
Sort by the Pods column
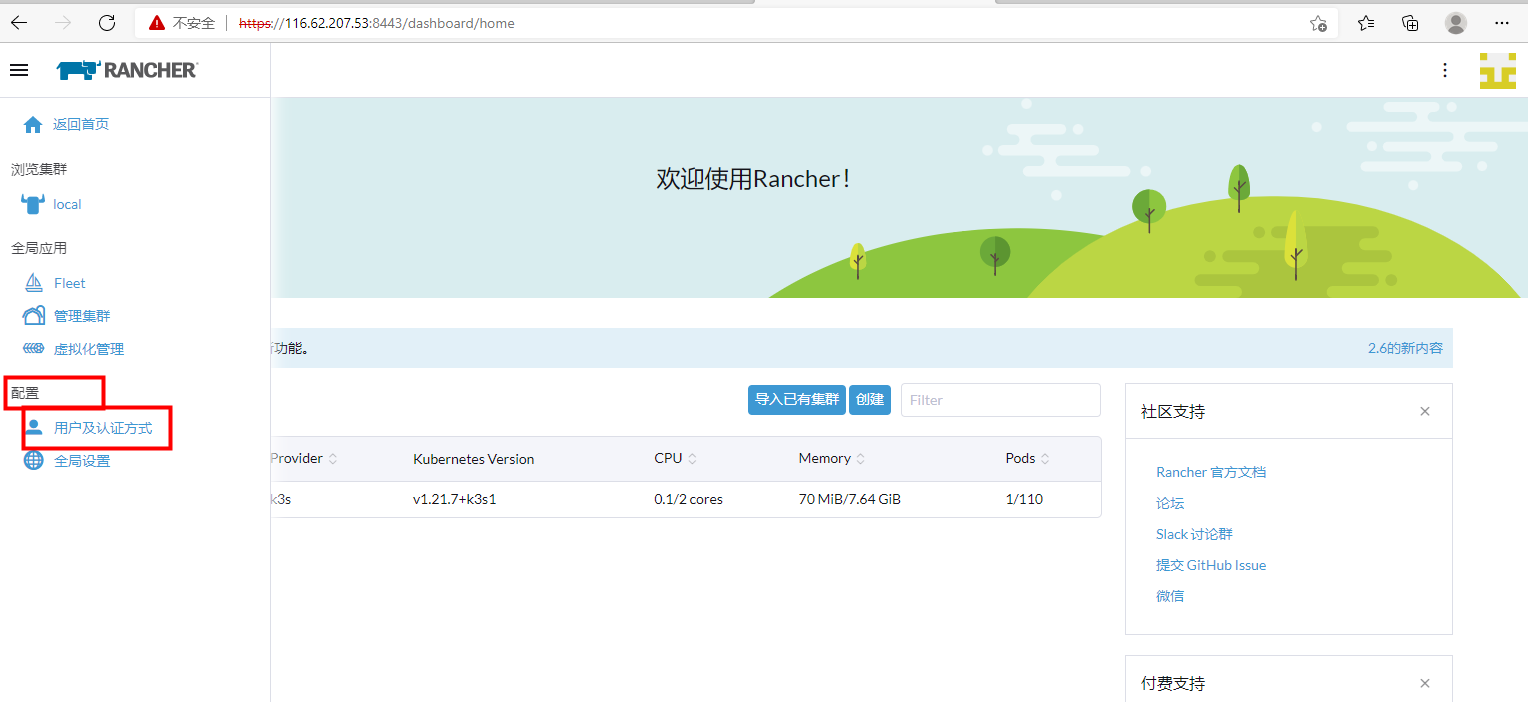click(1028, 458)
